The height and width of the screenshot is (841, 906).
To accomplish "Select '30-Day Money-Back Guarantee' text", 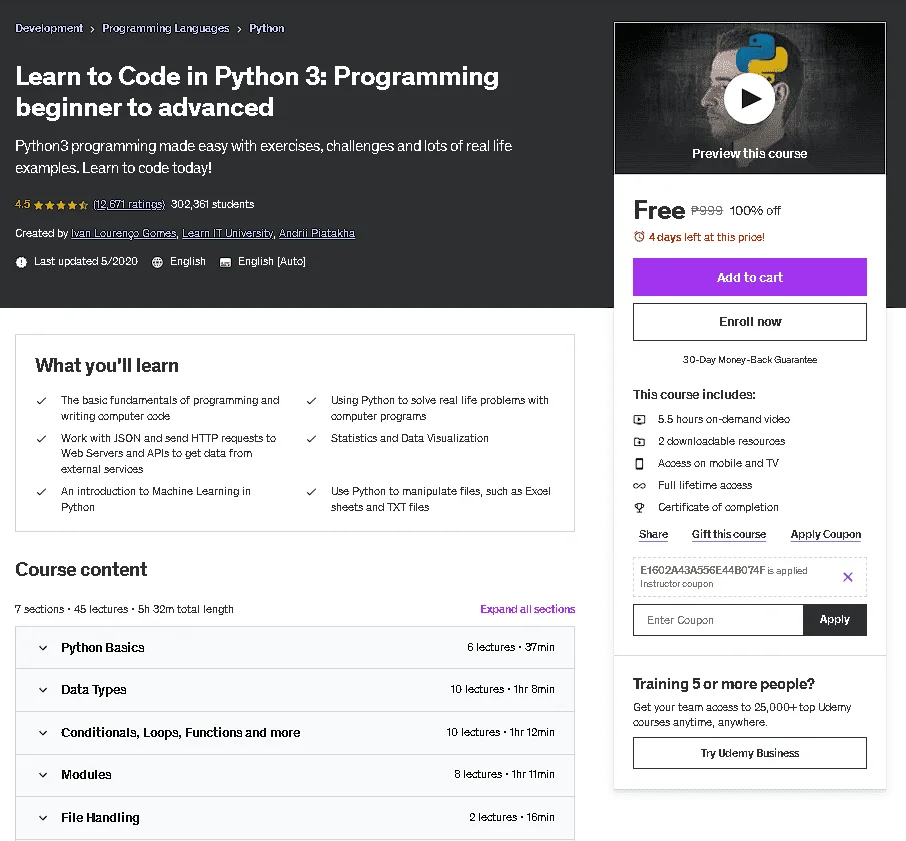I will (749, 360).
